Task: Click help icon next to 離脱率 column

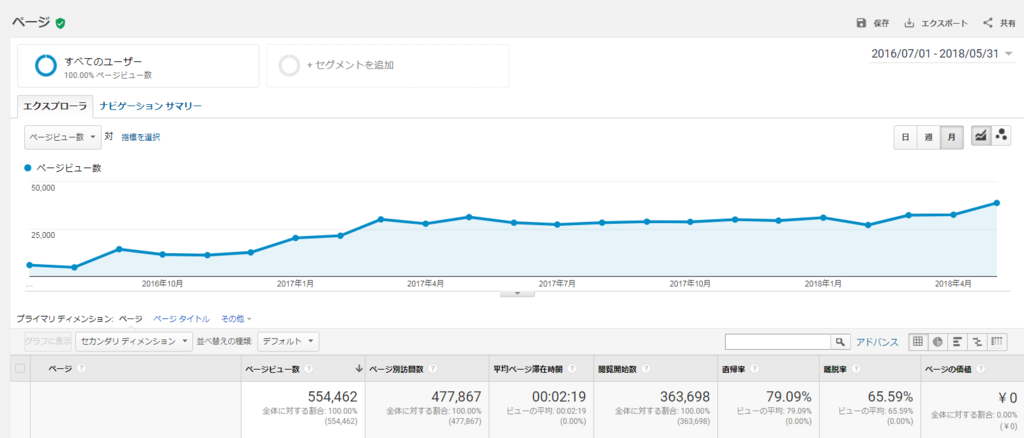Action: 857,369
